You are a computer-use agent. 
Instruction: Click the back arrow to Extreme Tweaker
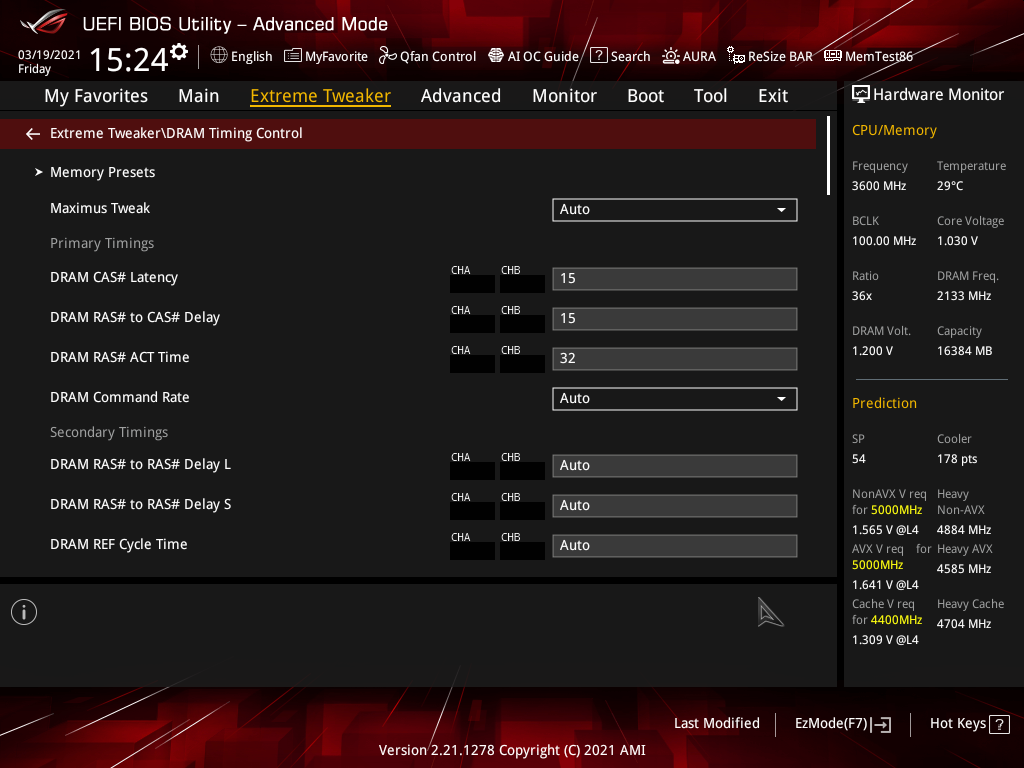click(33, 134)
